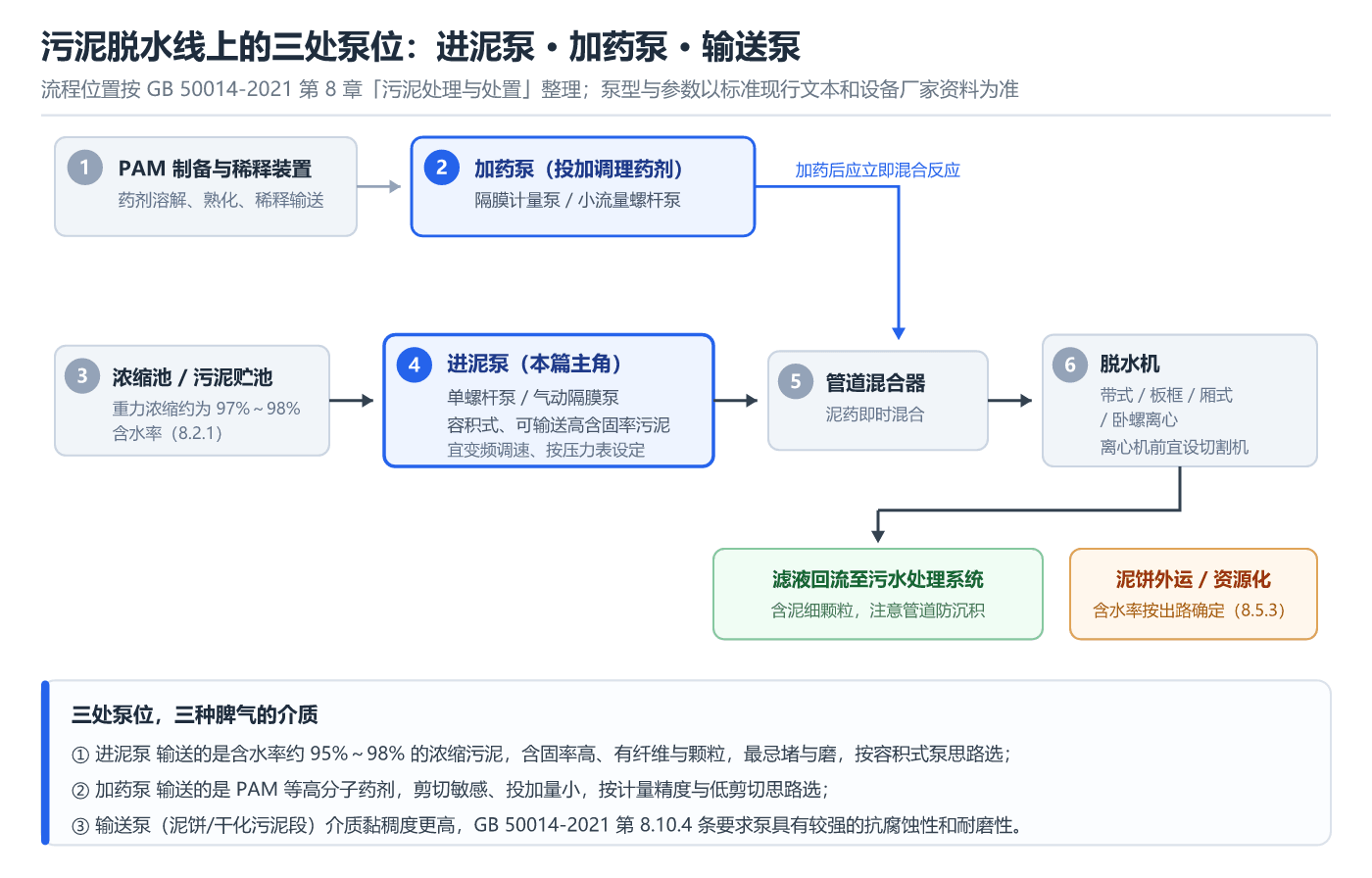Click the heading 三处泵位,三种脾气的介质

(195, 715)
